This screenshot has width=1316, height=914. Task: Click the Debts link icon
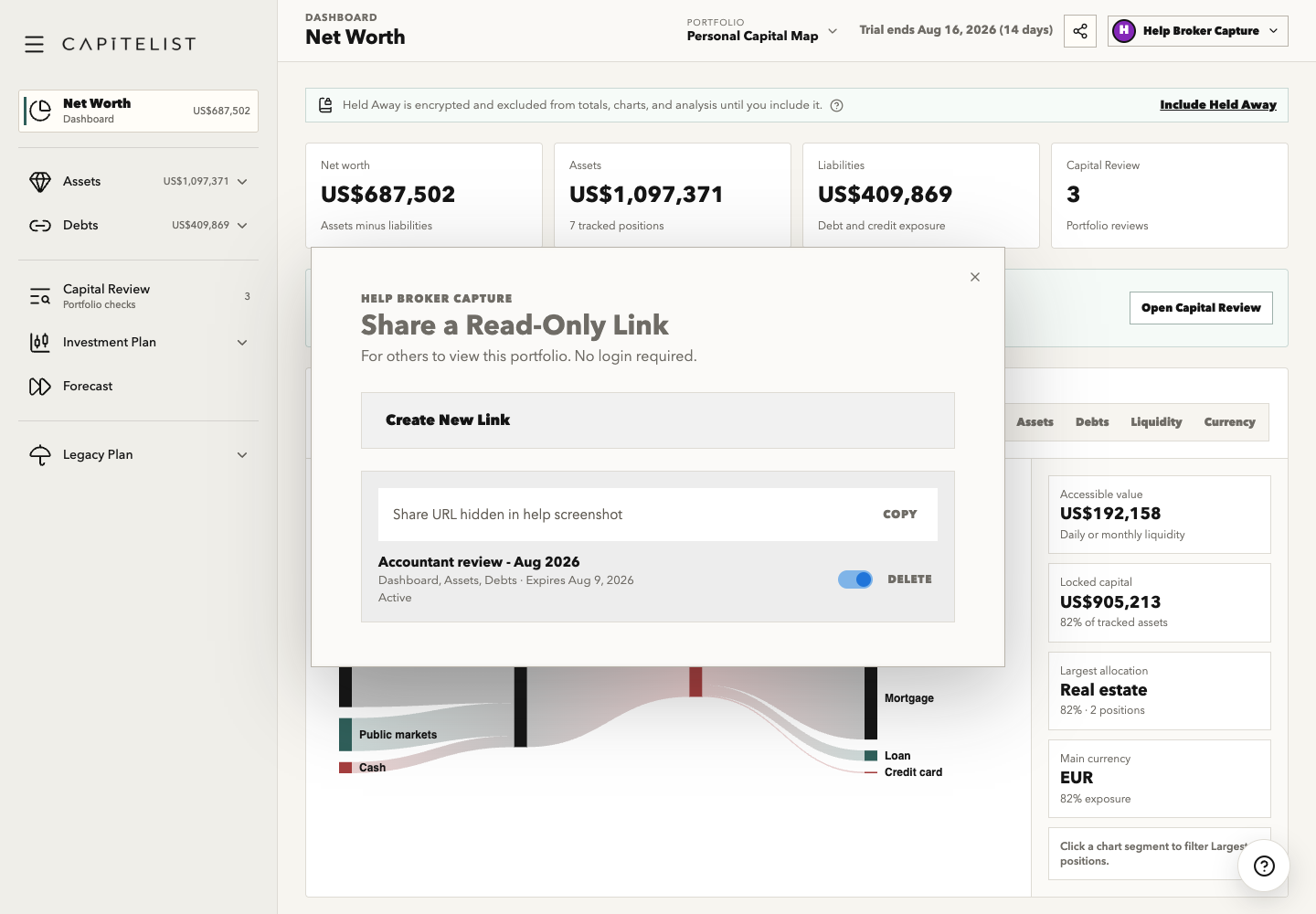tap(40, 226)
